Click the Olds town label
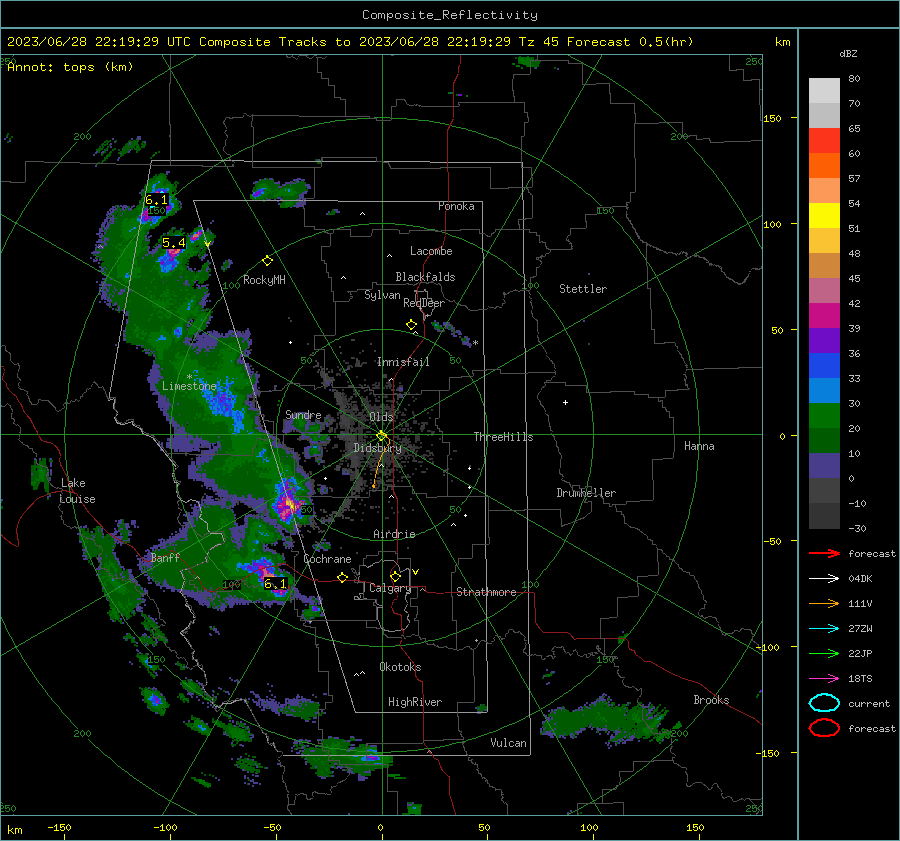Viewport: 900px width, 841px height. coord(381,417)
